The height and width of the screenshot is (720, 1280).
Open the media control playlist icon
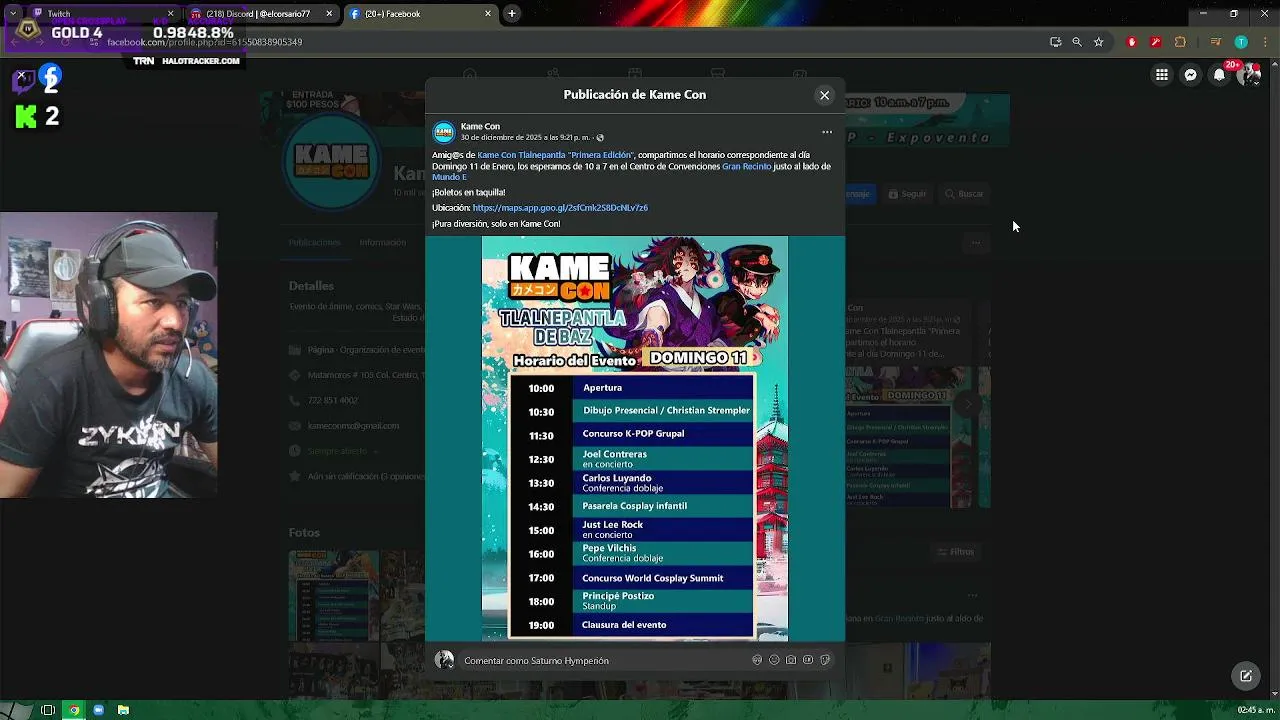[x=1216, y=42]
